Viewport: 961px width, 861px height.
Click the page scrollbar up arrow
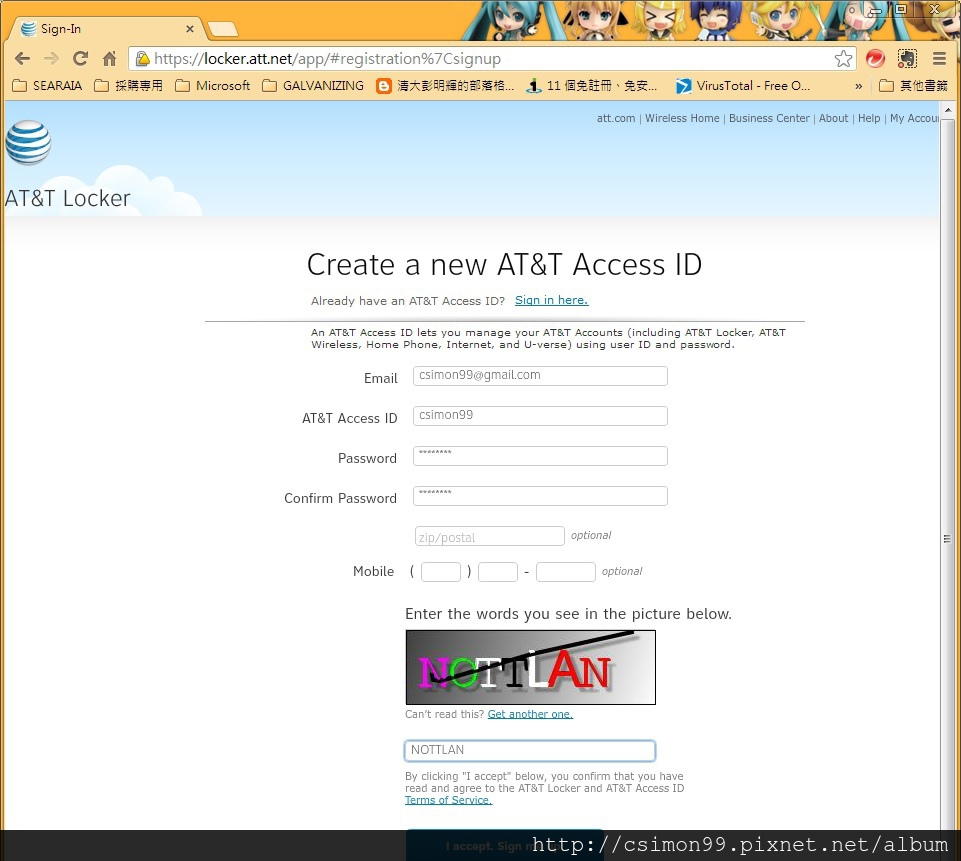tap(948, 111)
